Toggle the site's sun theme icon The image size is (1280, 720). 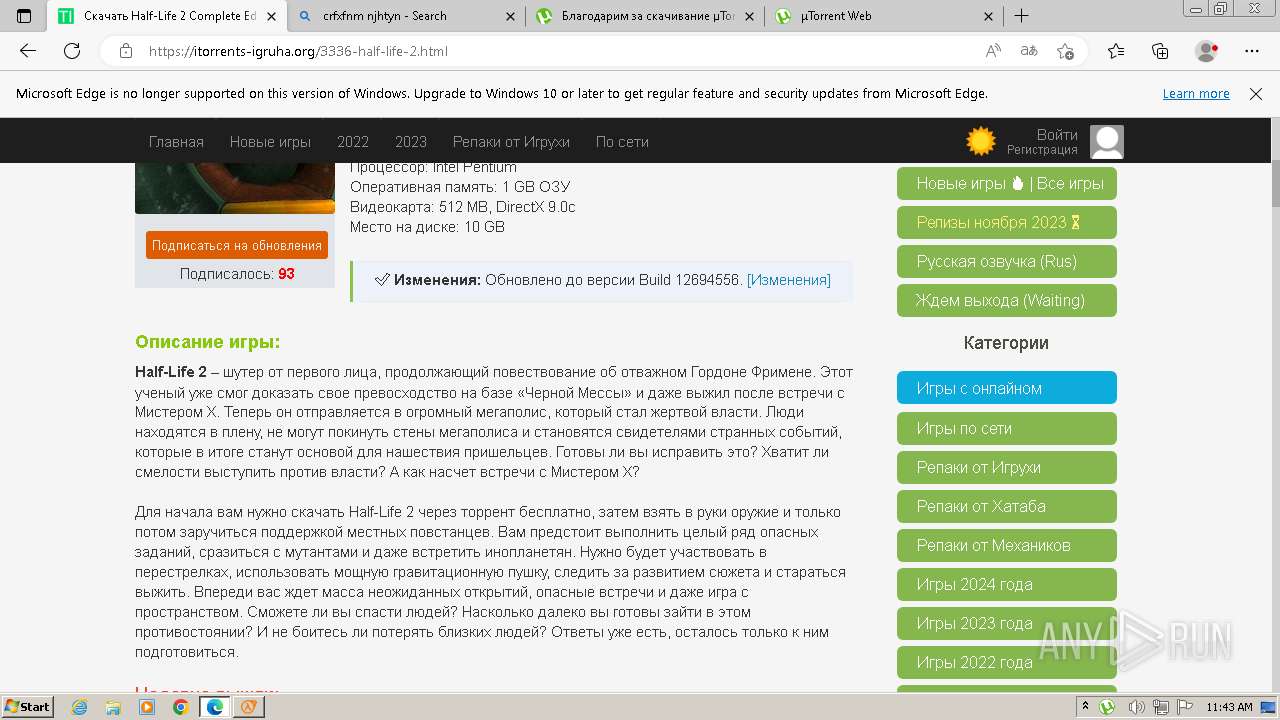(981, 142)
